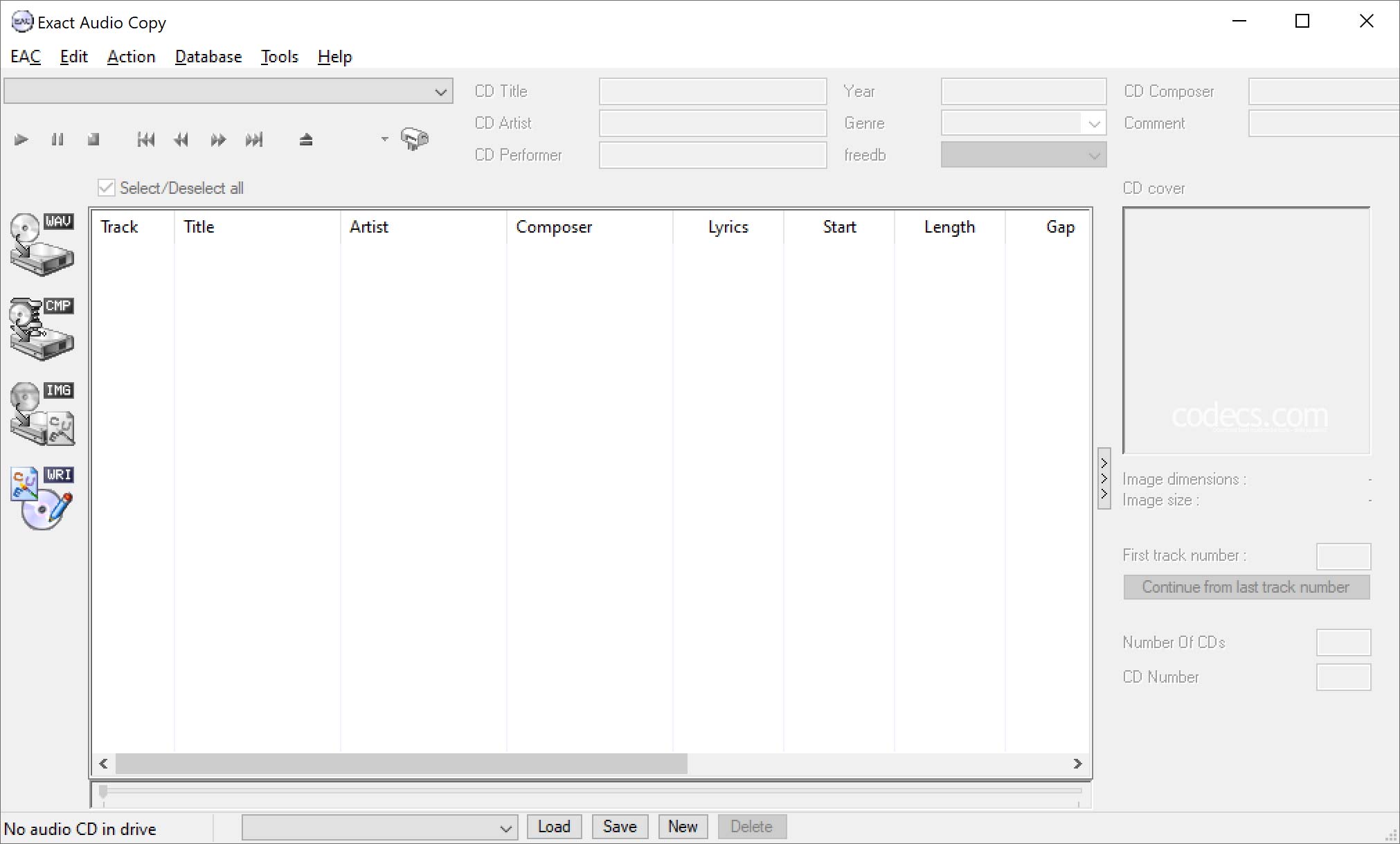Click the Lyrics column header
This screenshot has height=844, width=1400.
pyautogui.click(x=728, y=227)
